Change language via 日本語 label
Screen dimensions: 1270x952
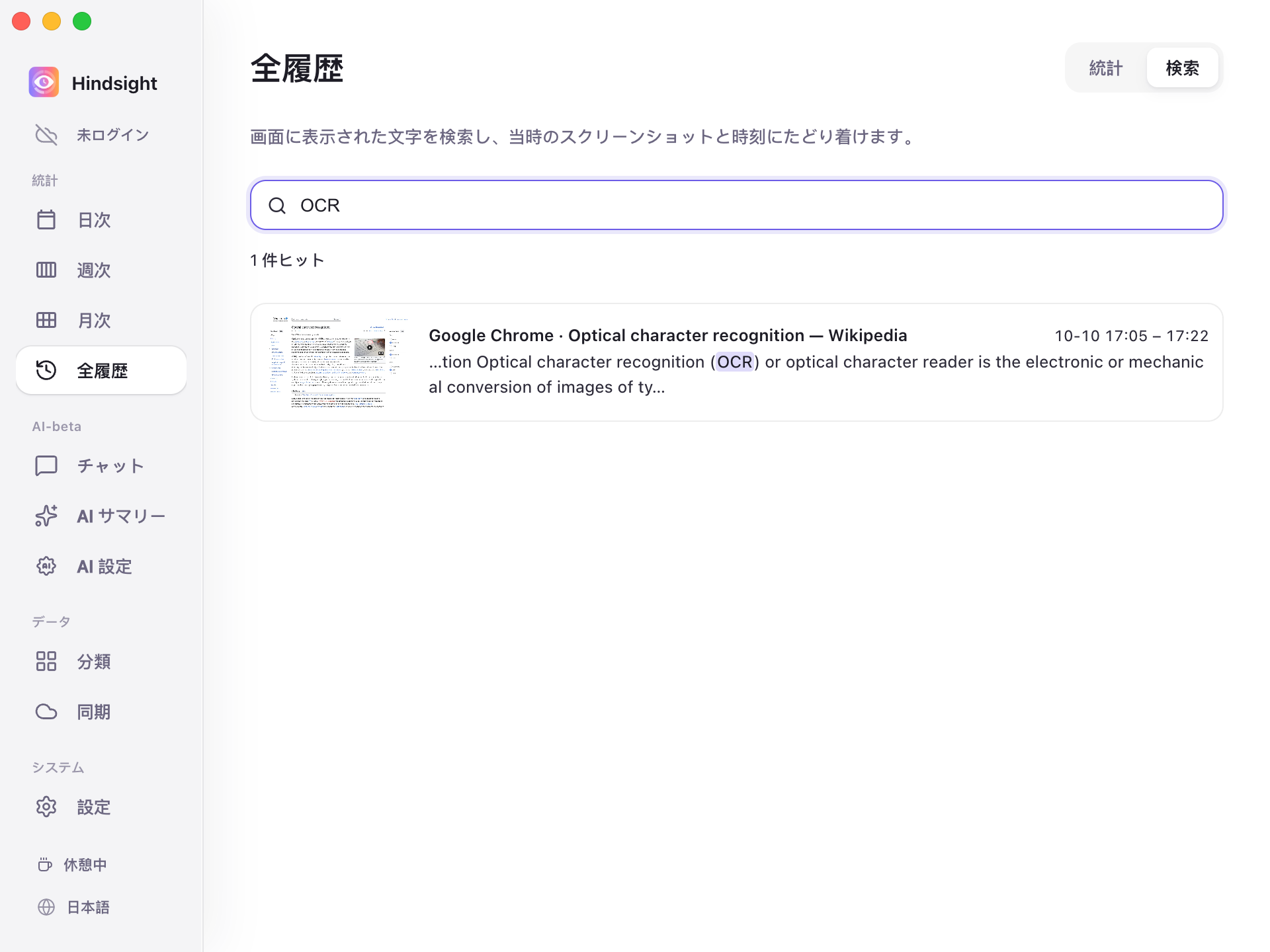[89, 907]
